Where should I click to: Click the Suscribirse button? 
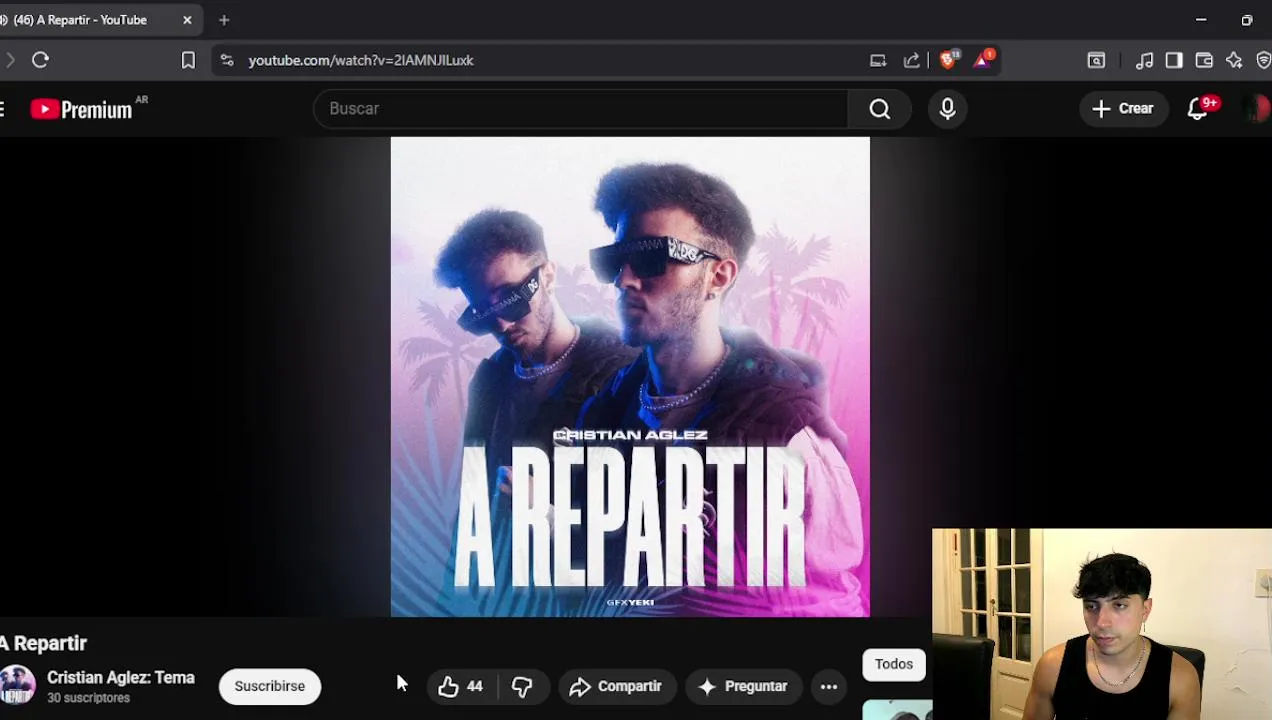click(x=270, y=686)
